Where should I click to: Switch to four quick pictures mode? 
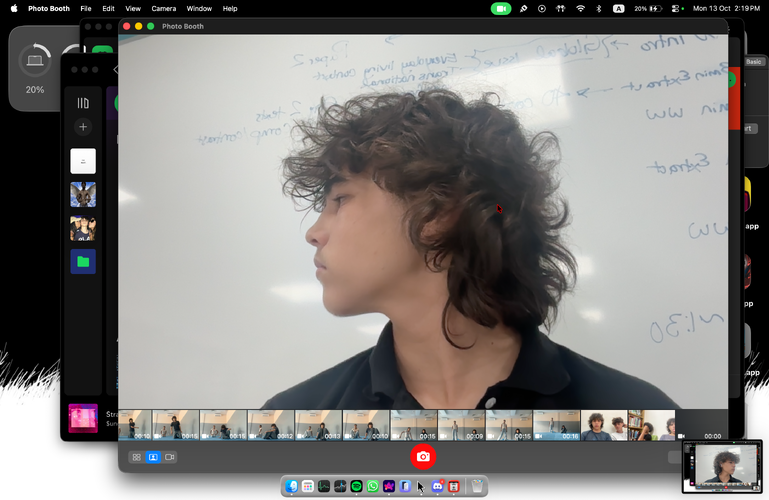click(136, 457)
